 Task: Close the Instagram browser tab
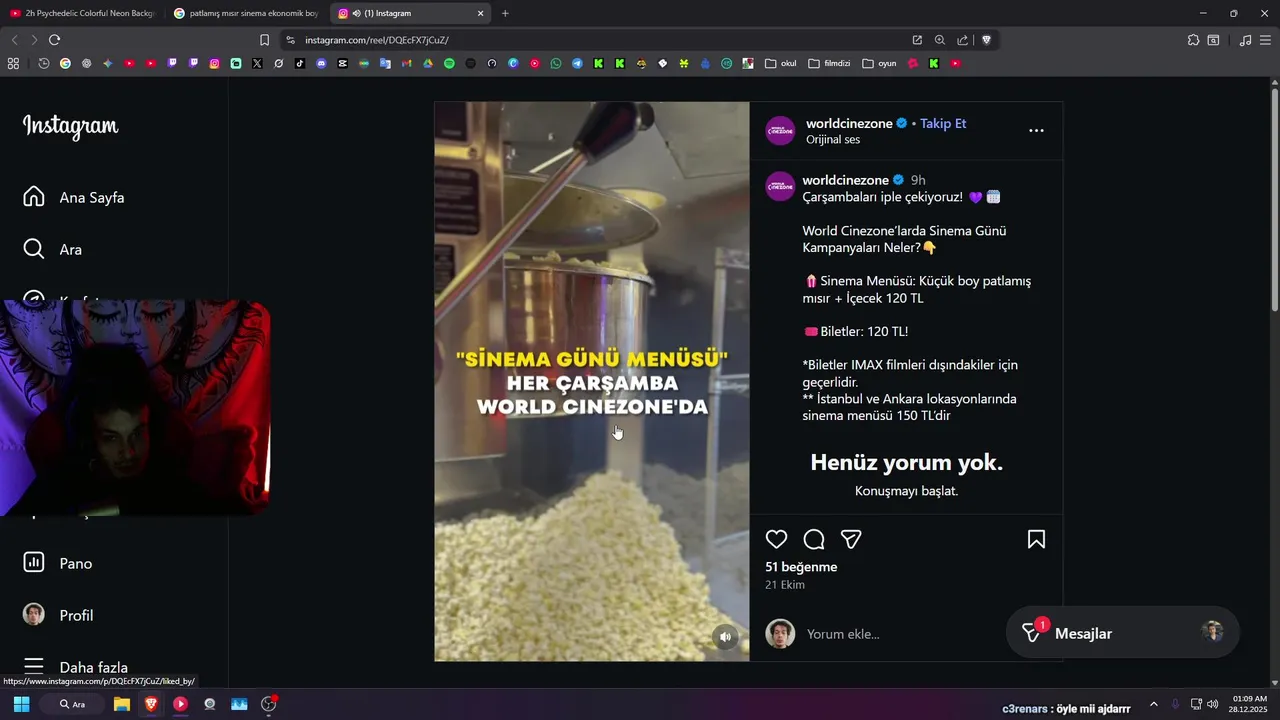click(x=480, y=13)
